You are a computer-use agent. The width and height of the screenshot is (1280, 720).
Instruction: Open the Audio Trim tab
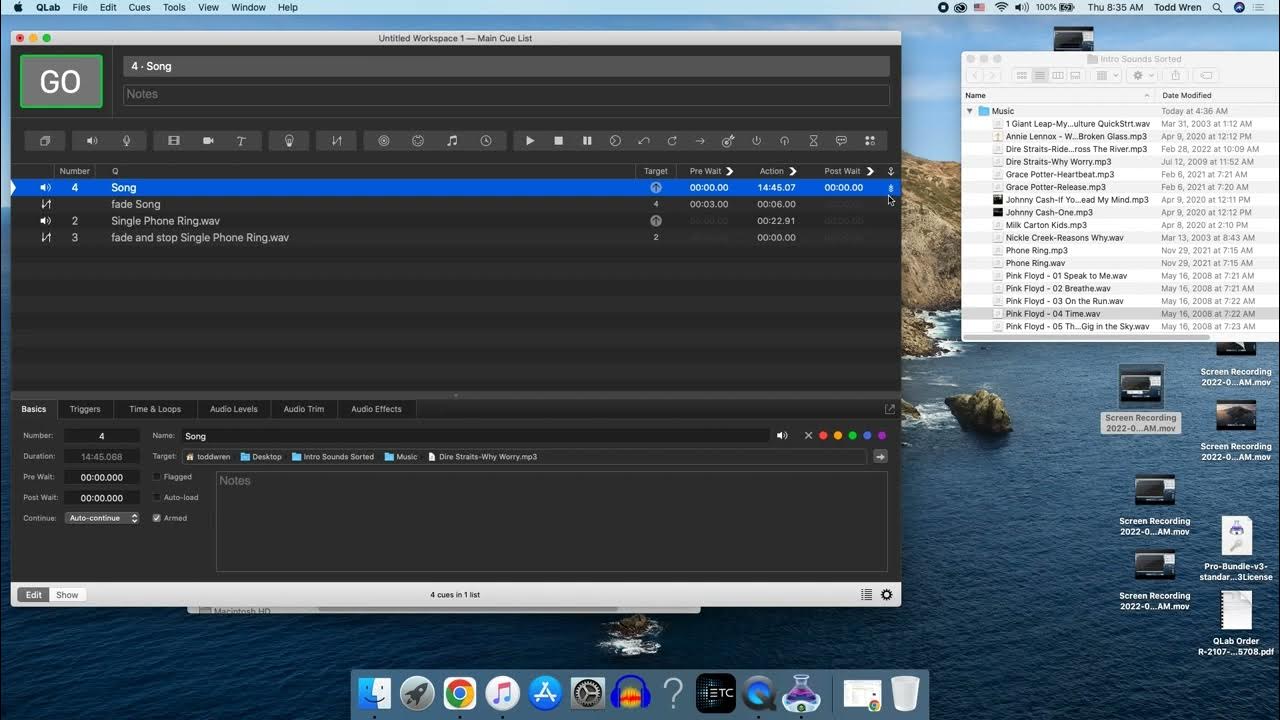click(x=304, y=409)
